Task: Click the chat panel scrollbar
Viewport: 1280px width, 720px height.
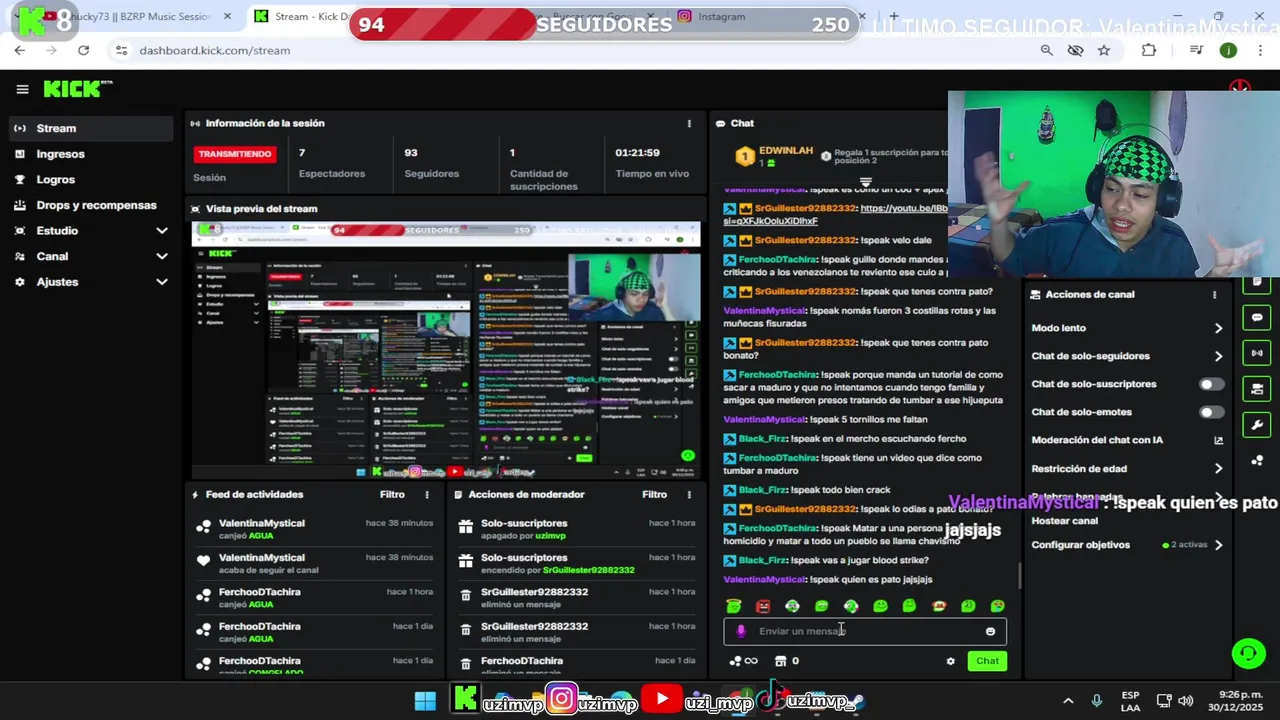Action: point(1019,575)
